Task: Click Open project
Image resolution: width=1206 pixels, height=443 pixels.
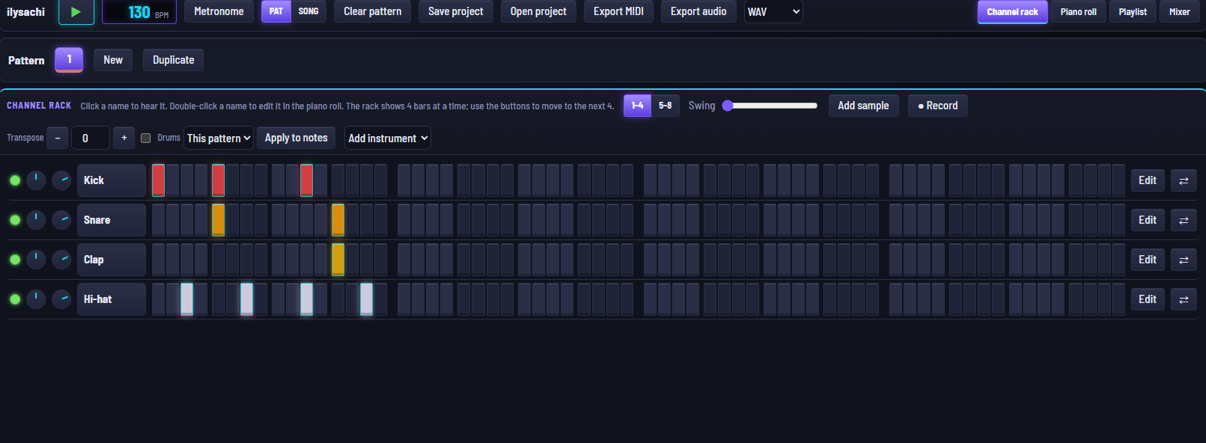Action: 538,12
